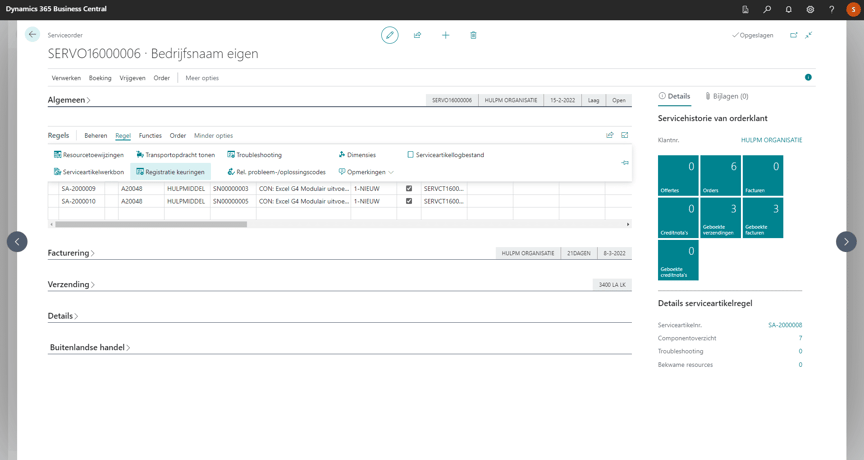Image resolution: width=864 pixels, height=460 pixels.
Task: Unpin the Regels action bar with the pin icon
Action: (x=625, y=163)
